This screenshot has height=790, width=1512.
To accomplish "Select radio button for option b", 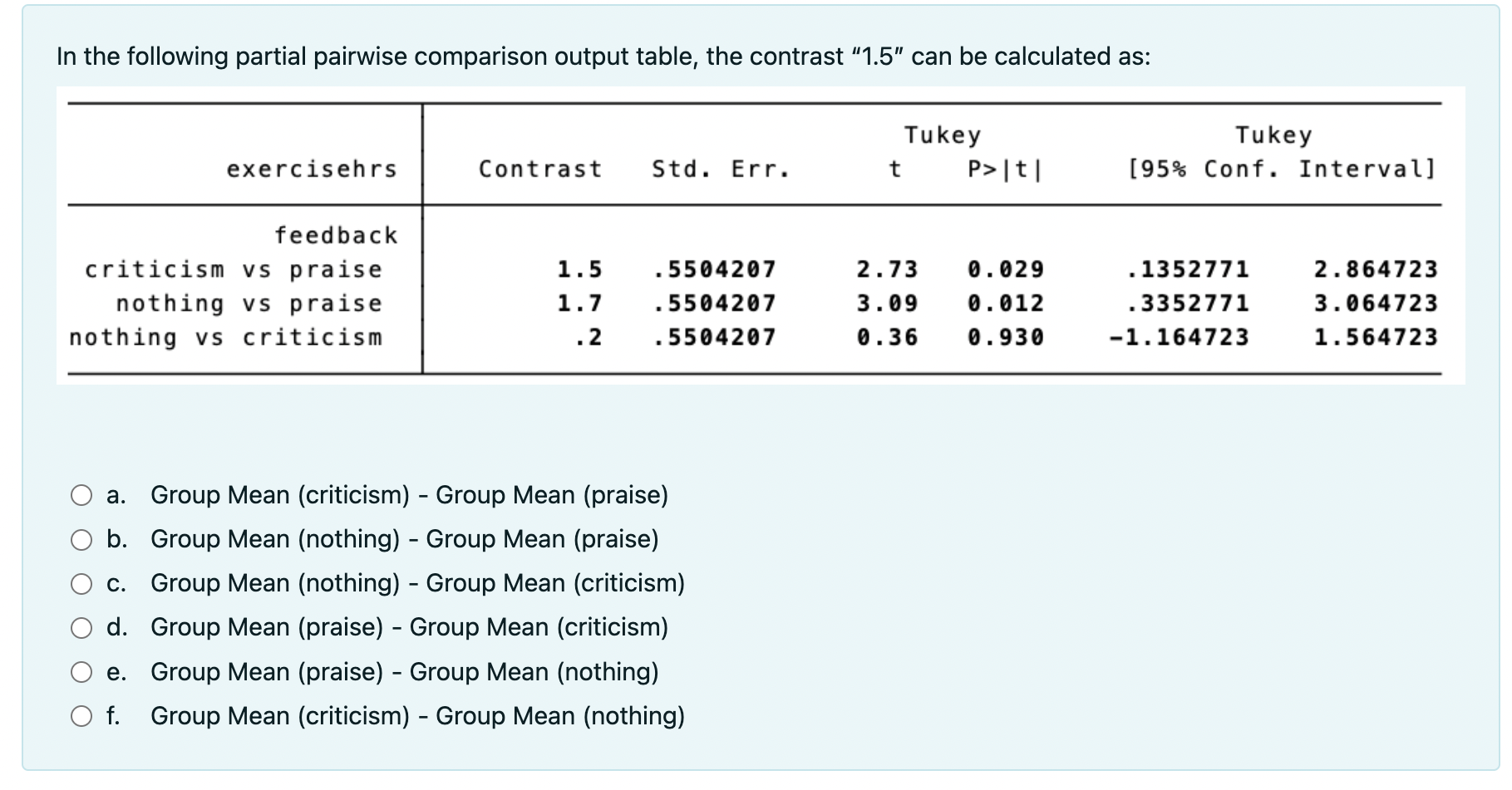I will tap(82, 540).
